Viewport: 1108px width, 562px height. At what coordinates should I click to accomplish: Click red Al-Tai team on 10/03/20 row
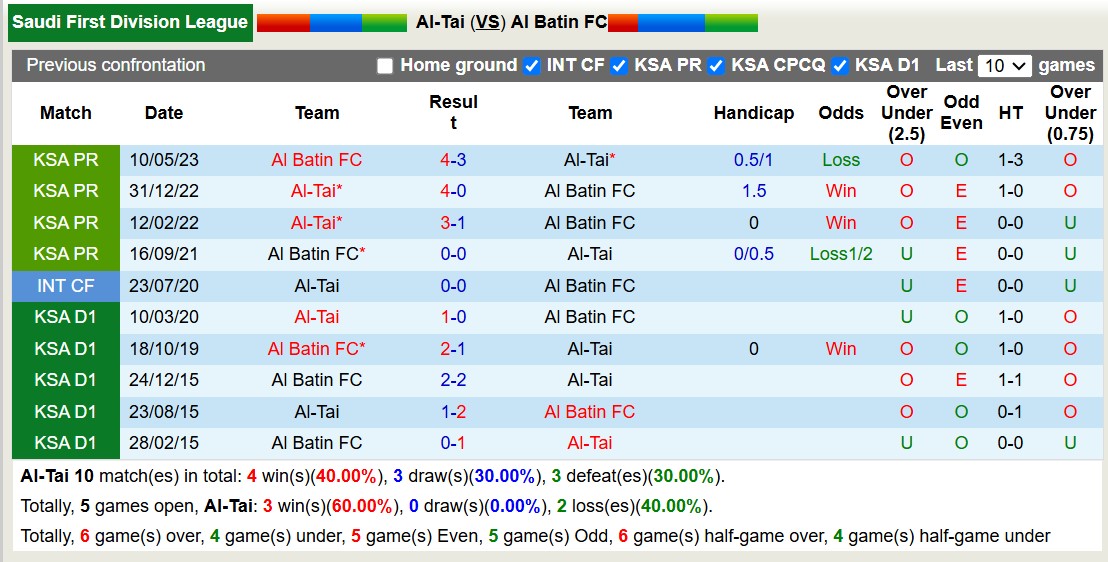pyautogui.click(x=316, y=317)
